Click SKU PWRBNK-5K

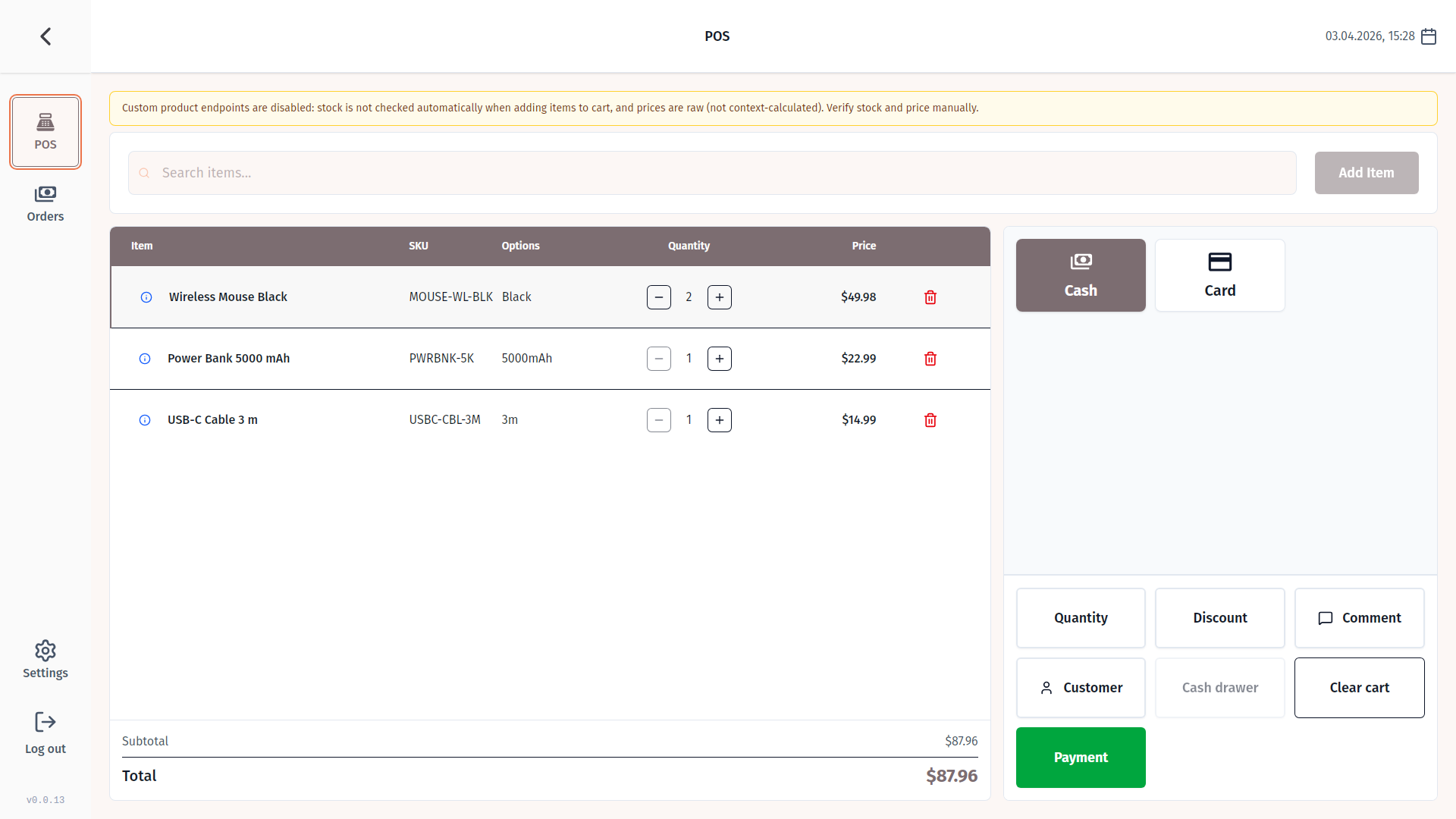[x=441, y=359]
